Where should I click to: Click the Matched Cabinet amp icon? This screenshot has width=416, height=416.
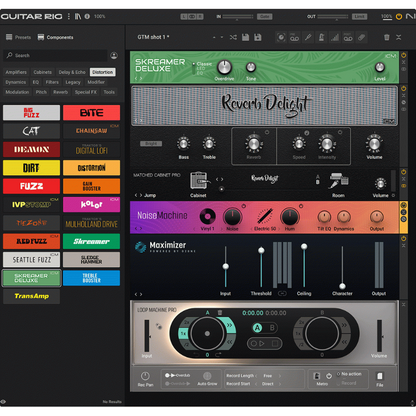pyautogui.click(x=200, y=181)
